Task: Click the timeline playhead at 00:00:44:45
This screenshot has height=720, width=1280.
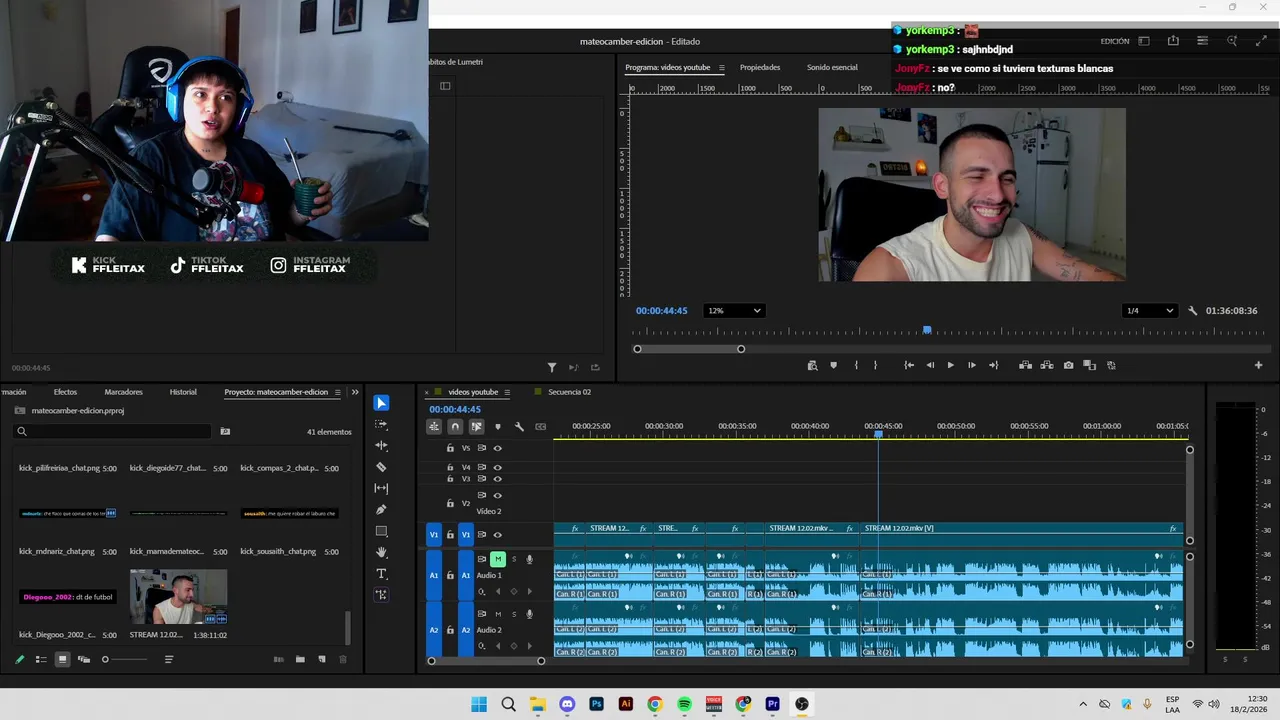Action: [x=878, y=433]
